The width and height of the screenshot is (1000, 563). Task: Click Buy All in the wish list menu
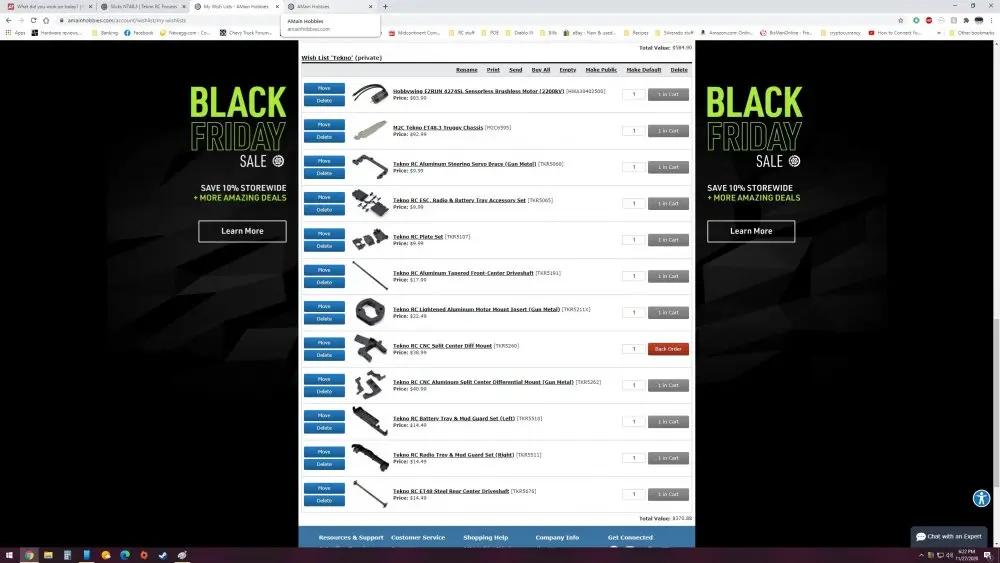[x=540, y=70]
